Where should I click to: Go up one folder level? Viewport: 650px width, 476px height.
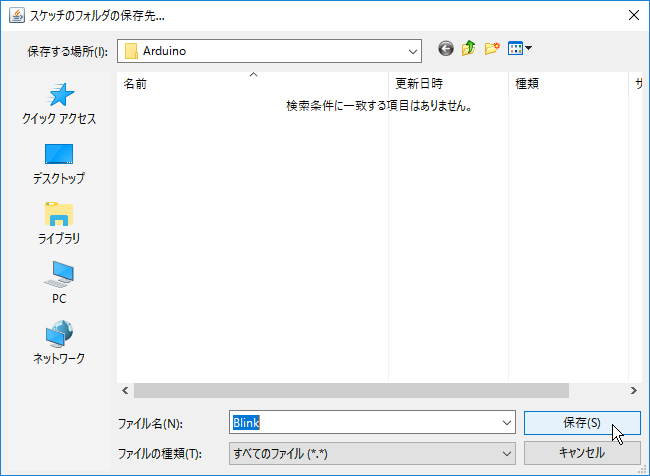click(468, 49)
